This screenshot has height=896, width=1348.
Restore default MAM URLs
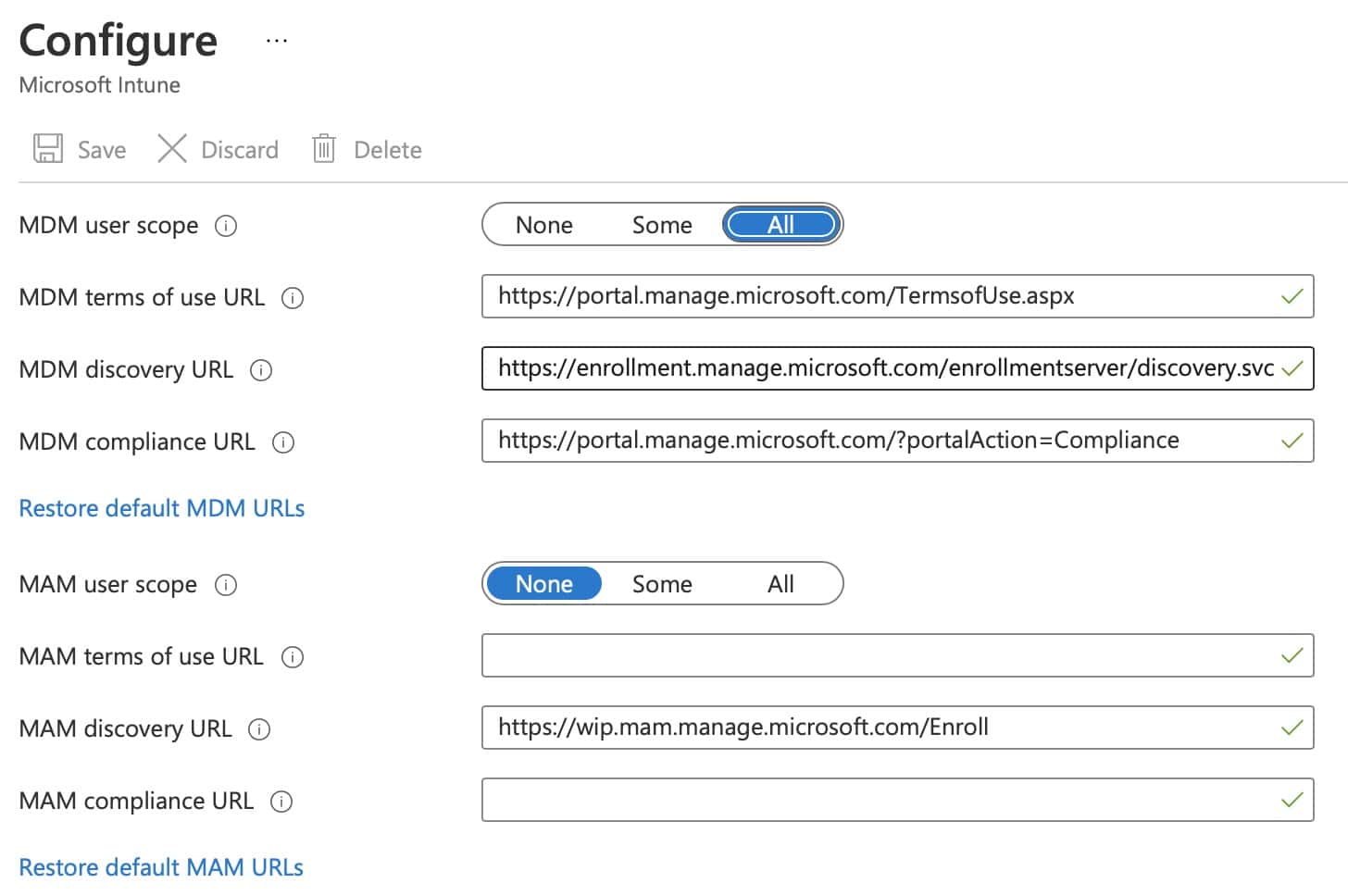pyautogui.click(x=161, y=867)
